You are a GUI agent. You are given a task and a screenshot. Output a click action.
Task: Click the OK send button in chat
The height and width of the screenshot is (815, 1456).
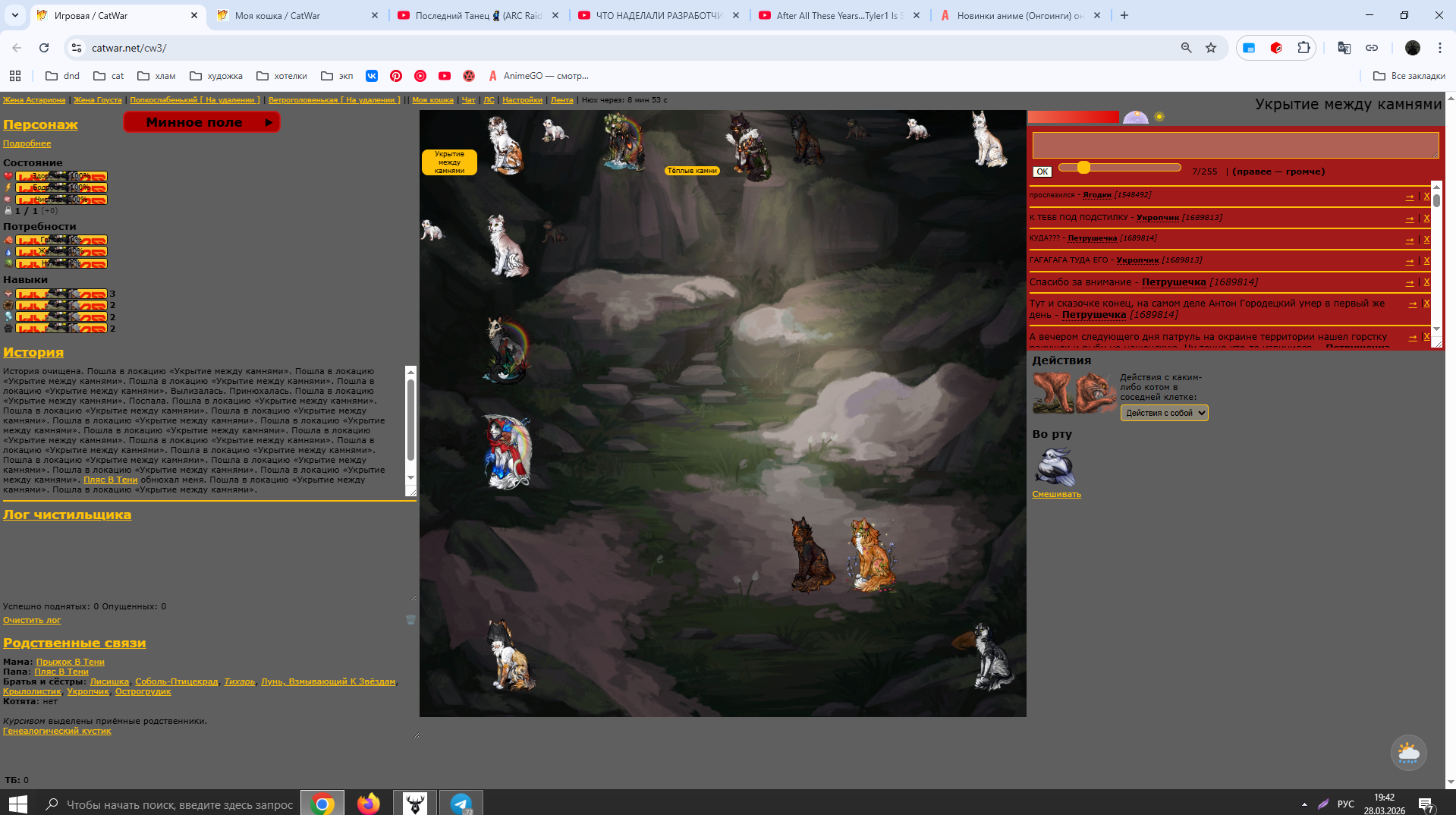pos(1042,171)
